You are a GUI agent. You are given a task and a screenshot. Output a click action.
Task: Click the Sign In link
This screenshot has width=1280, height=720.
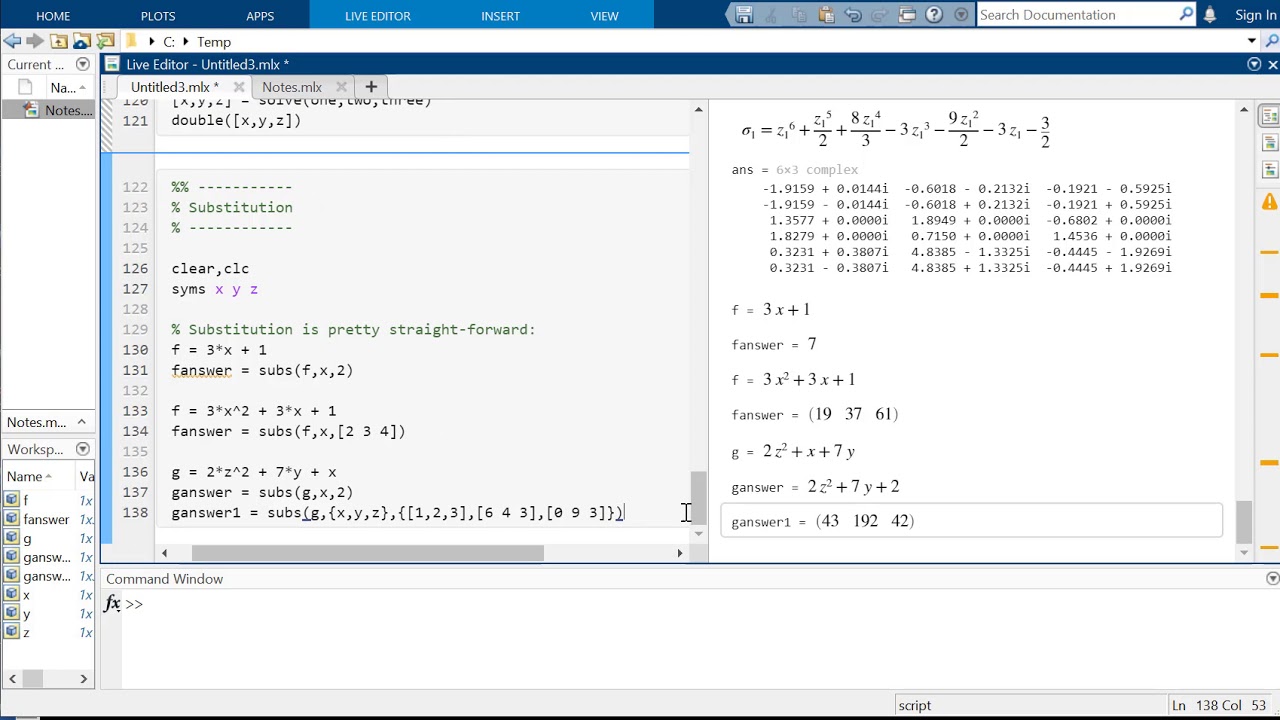tap(1256, 15)
